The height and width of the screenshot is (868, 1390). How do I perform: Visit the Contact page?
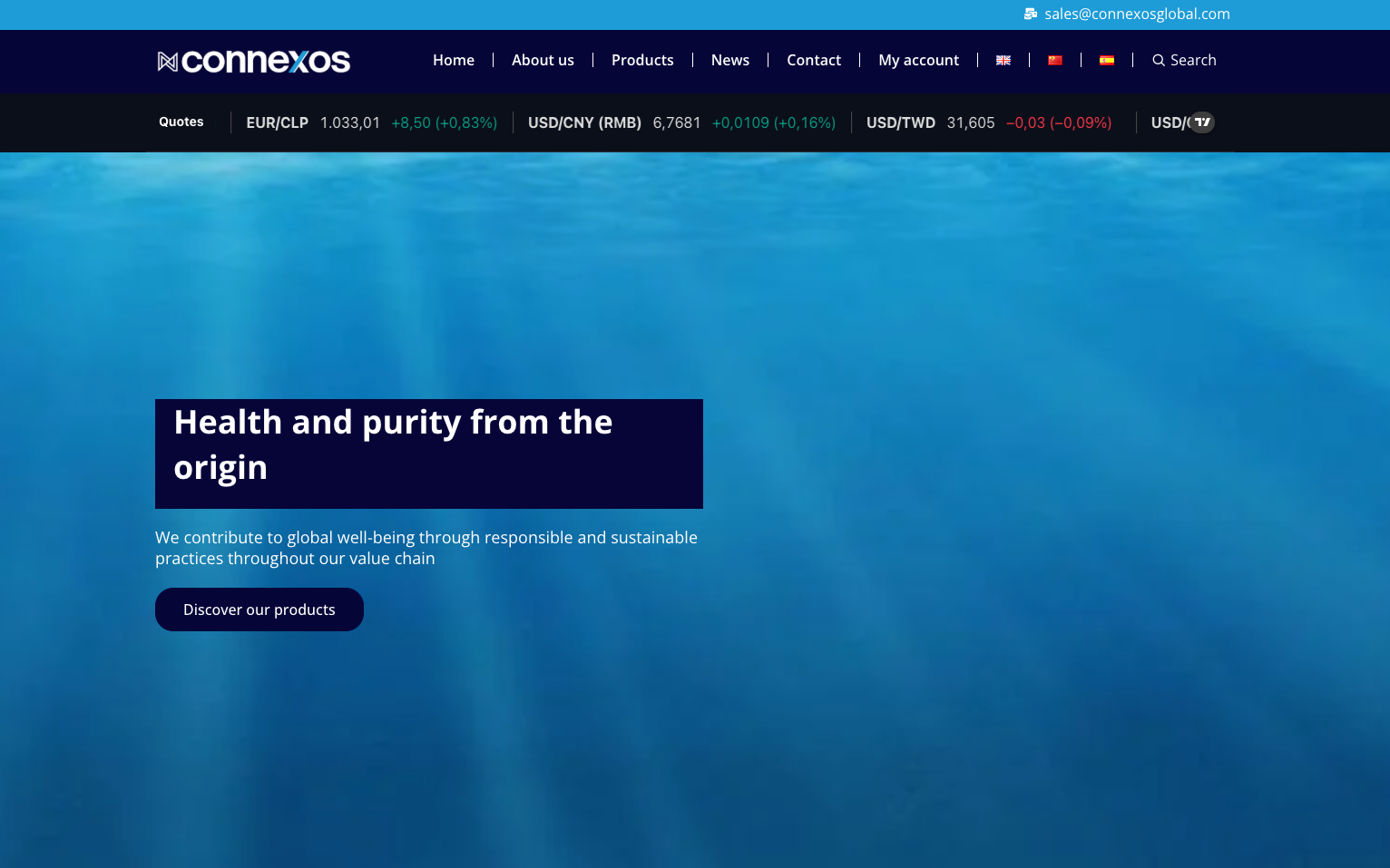tap(814, 60)
